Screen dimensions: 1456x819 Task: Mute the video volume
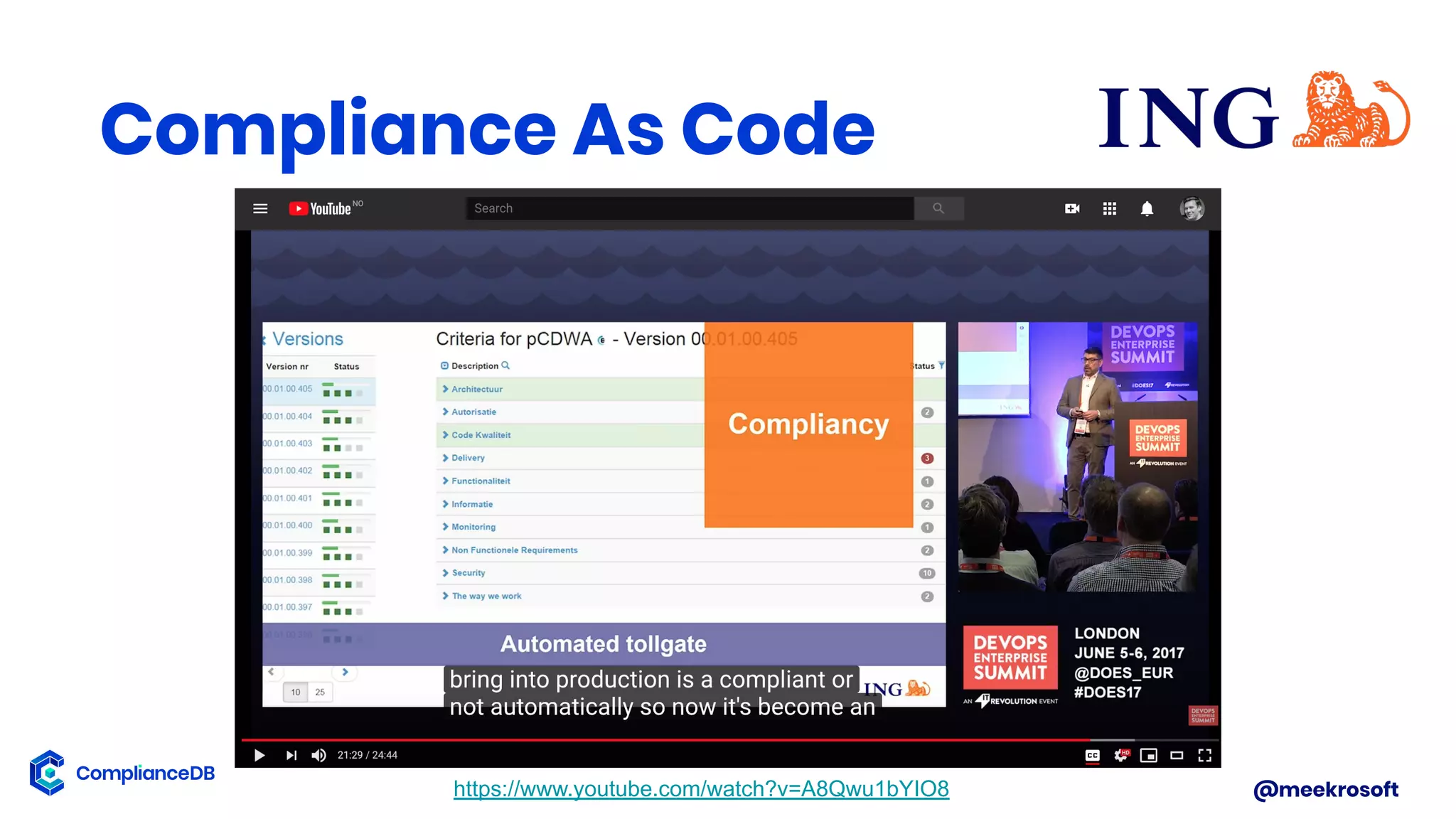319,755
